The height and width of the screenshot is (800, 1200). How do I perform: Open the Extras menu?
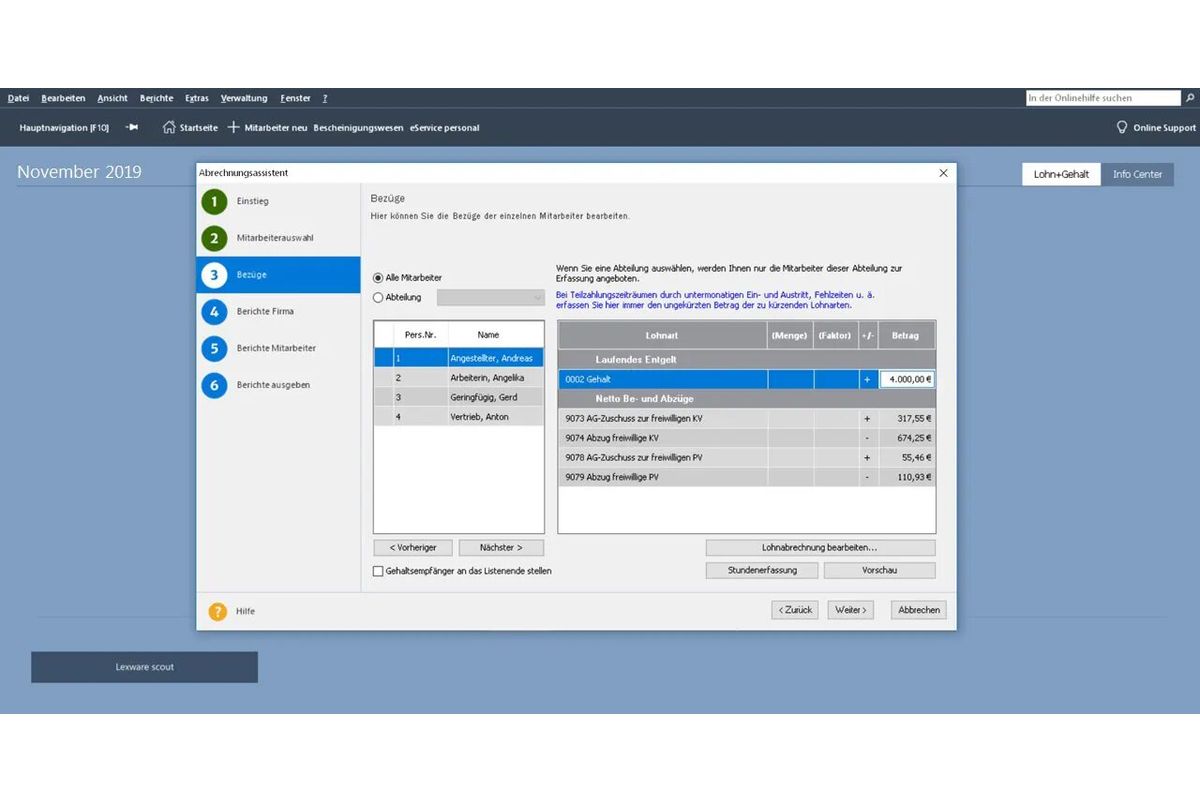coord(197,98)
